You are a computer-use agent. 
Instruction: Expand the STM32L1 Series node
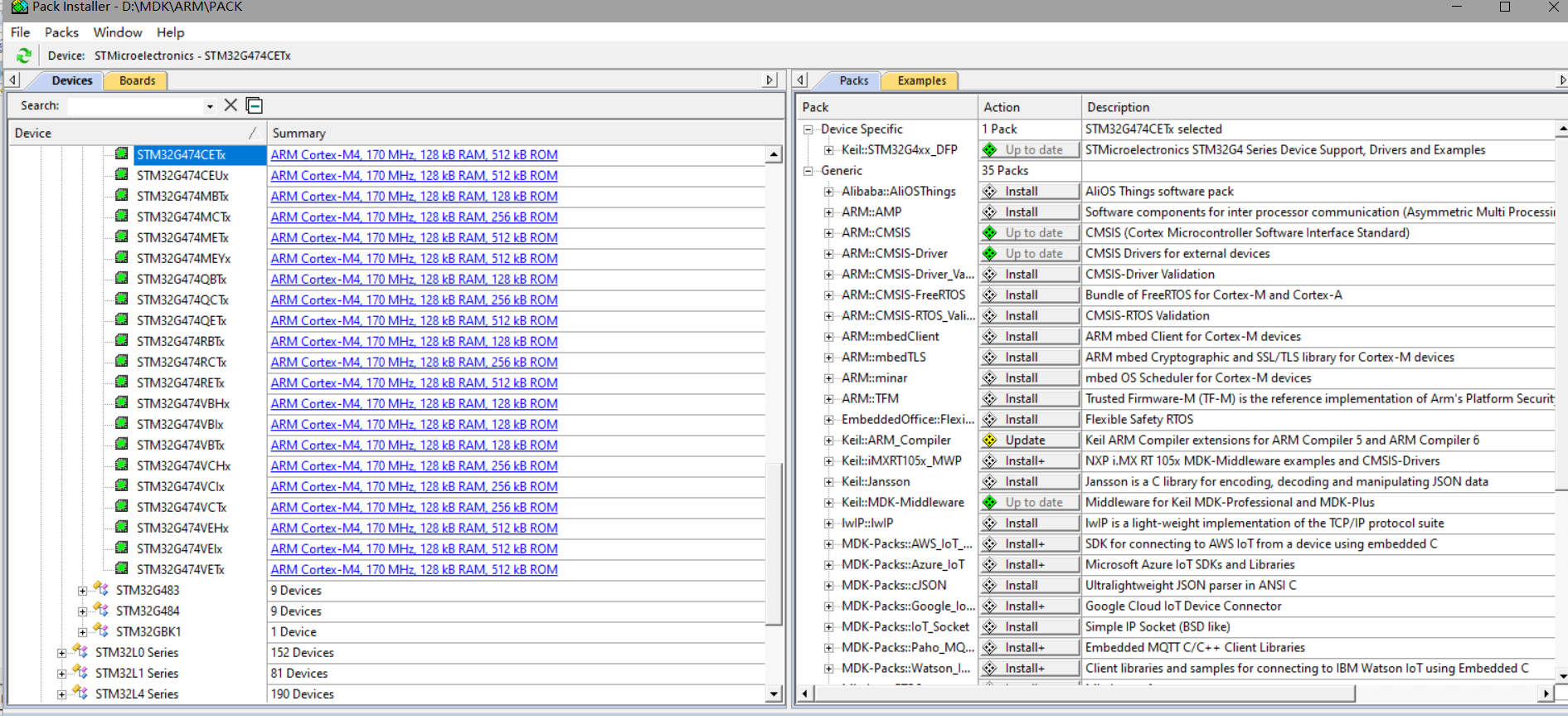61,674
